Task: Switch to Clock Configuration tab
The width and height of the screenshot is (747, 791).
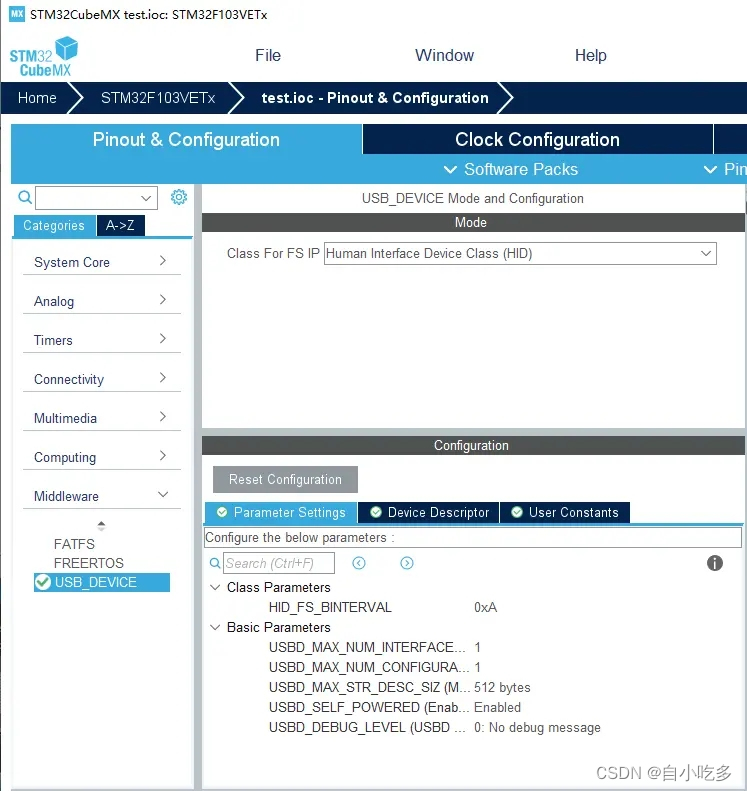Action: click(x=537, y=139)
